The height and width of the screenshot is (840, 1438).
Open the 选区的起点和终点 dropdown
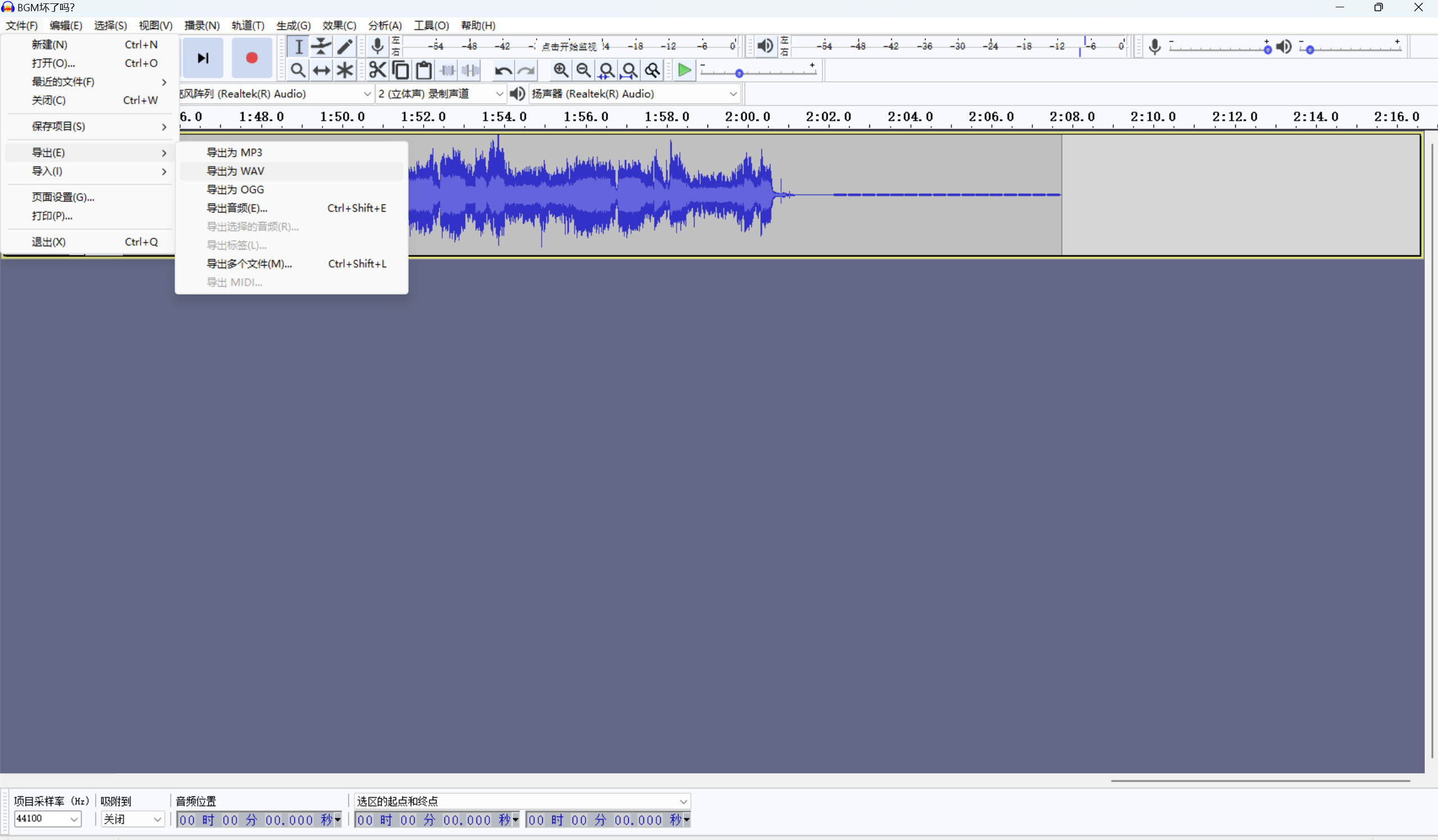[x=522, y=801]
